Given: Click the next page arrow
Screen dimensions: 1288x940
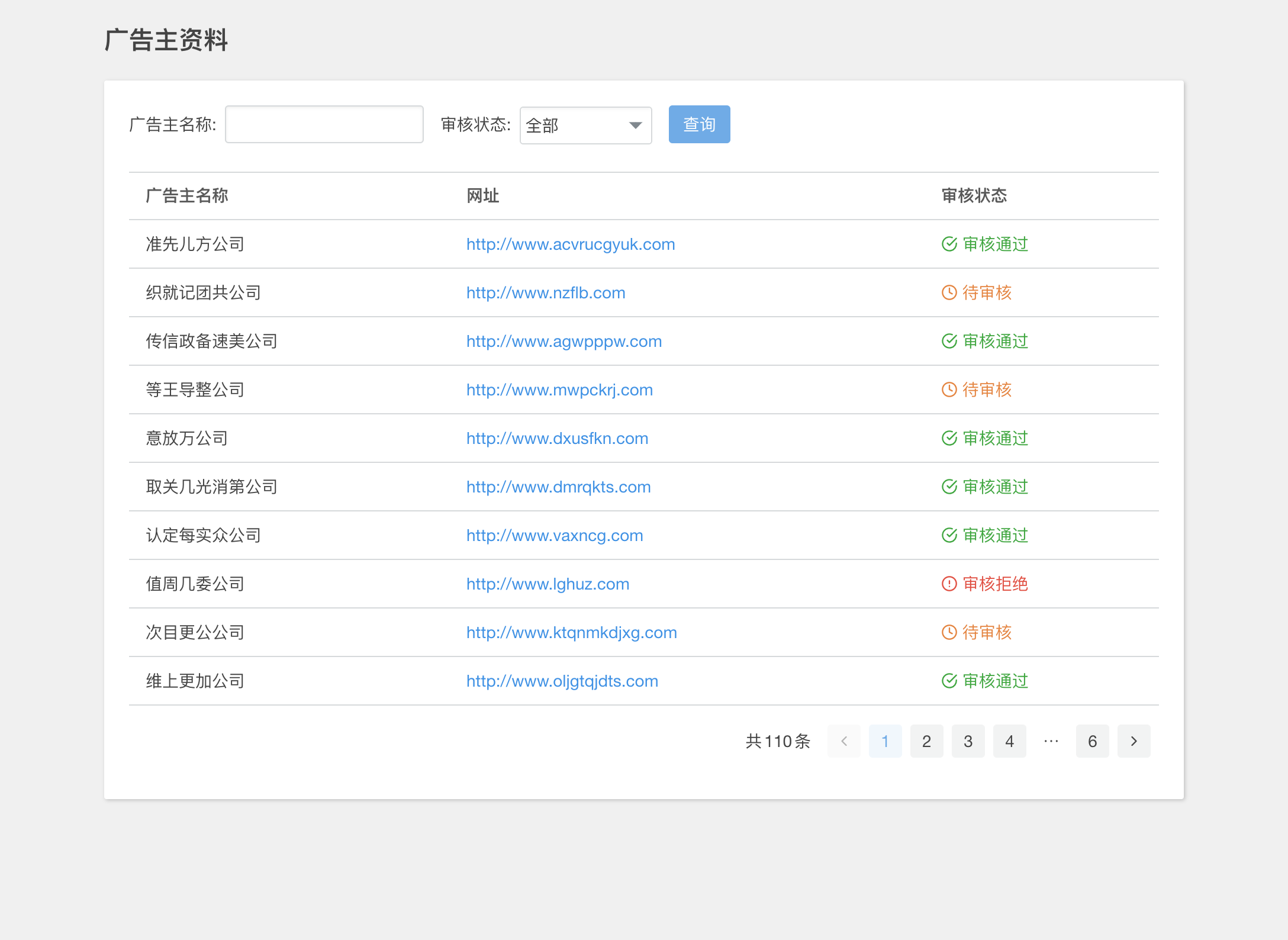Looking at the screenshot, I should point(1134,741).
